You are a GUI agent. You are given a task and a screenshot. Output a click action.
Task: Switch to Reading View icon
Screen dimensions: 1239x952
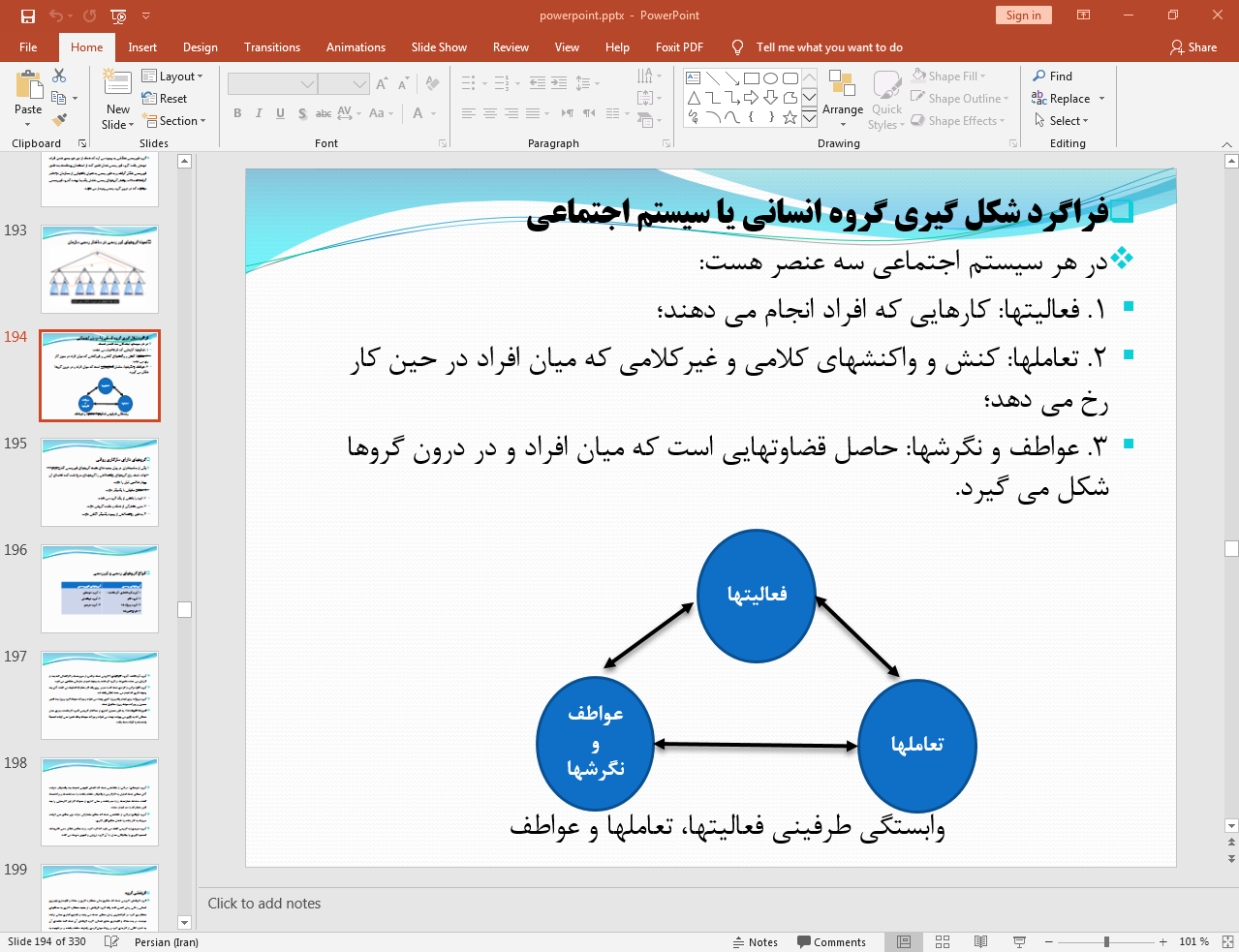(x=980, y=942)
